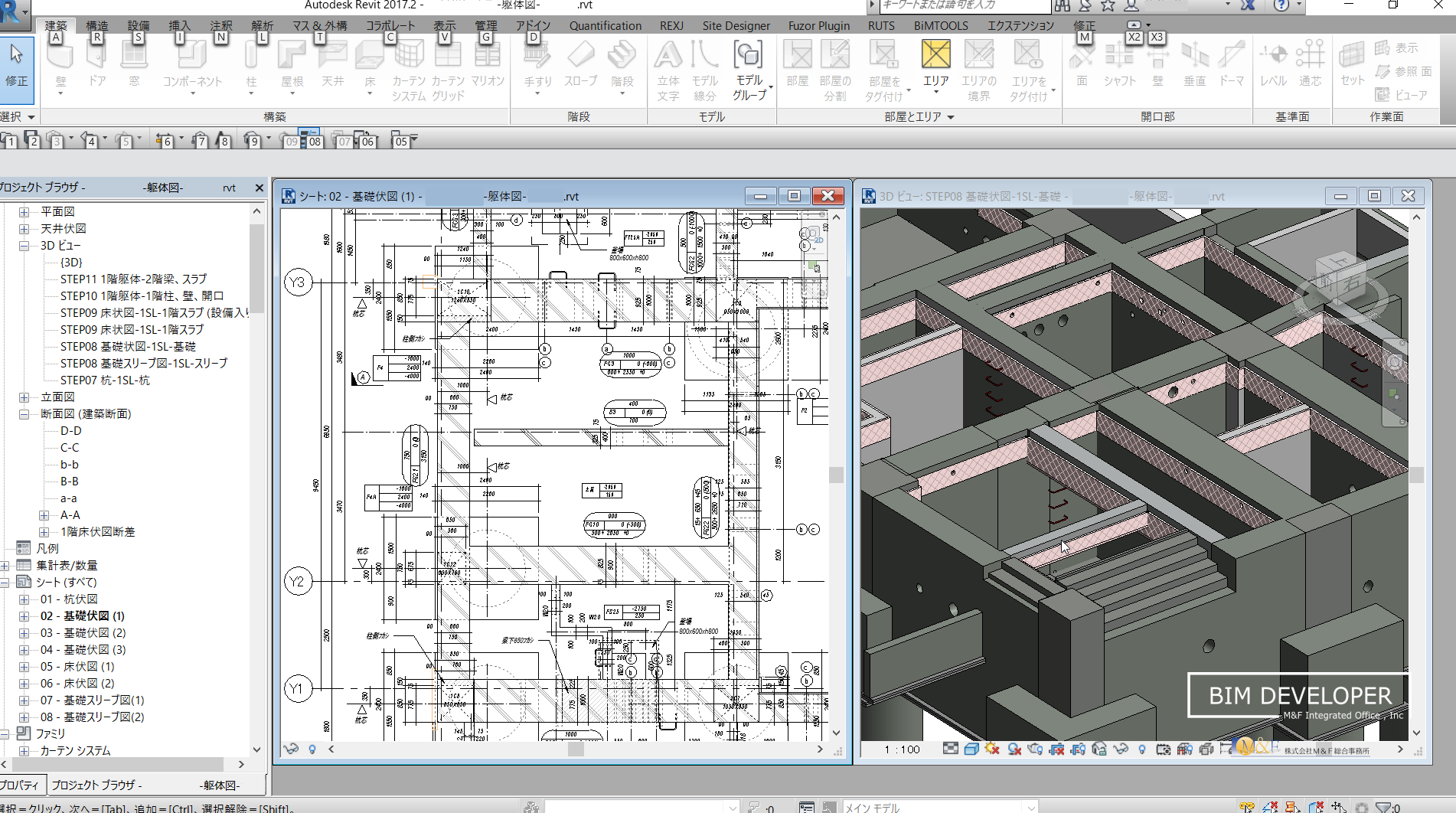Image resolution: width=1456 pixels, height=813 pixels.
Task: Select the 天井 ceiling tool
Action: tap(332, 66)
